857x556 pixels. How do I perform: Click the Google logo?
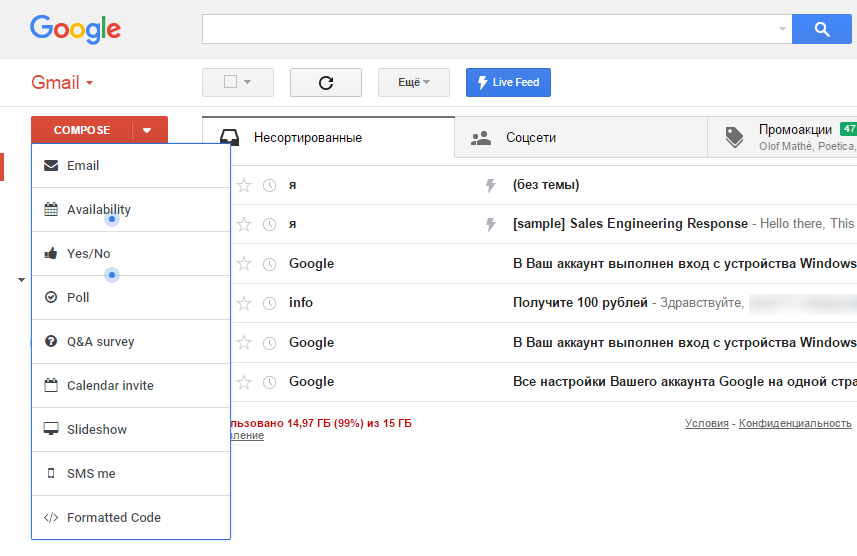[75, 29]
